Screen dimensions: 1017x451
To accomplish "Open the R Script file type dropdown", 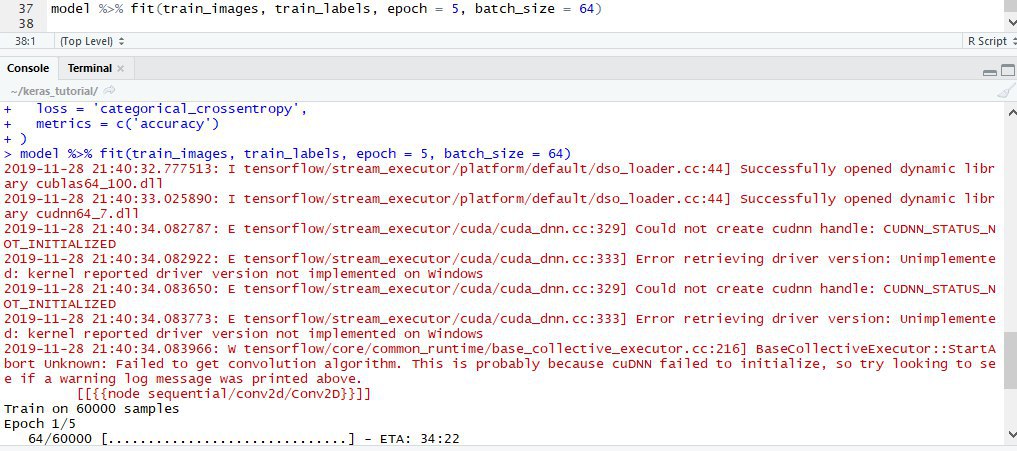I will (x=991, y=41).
